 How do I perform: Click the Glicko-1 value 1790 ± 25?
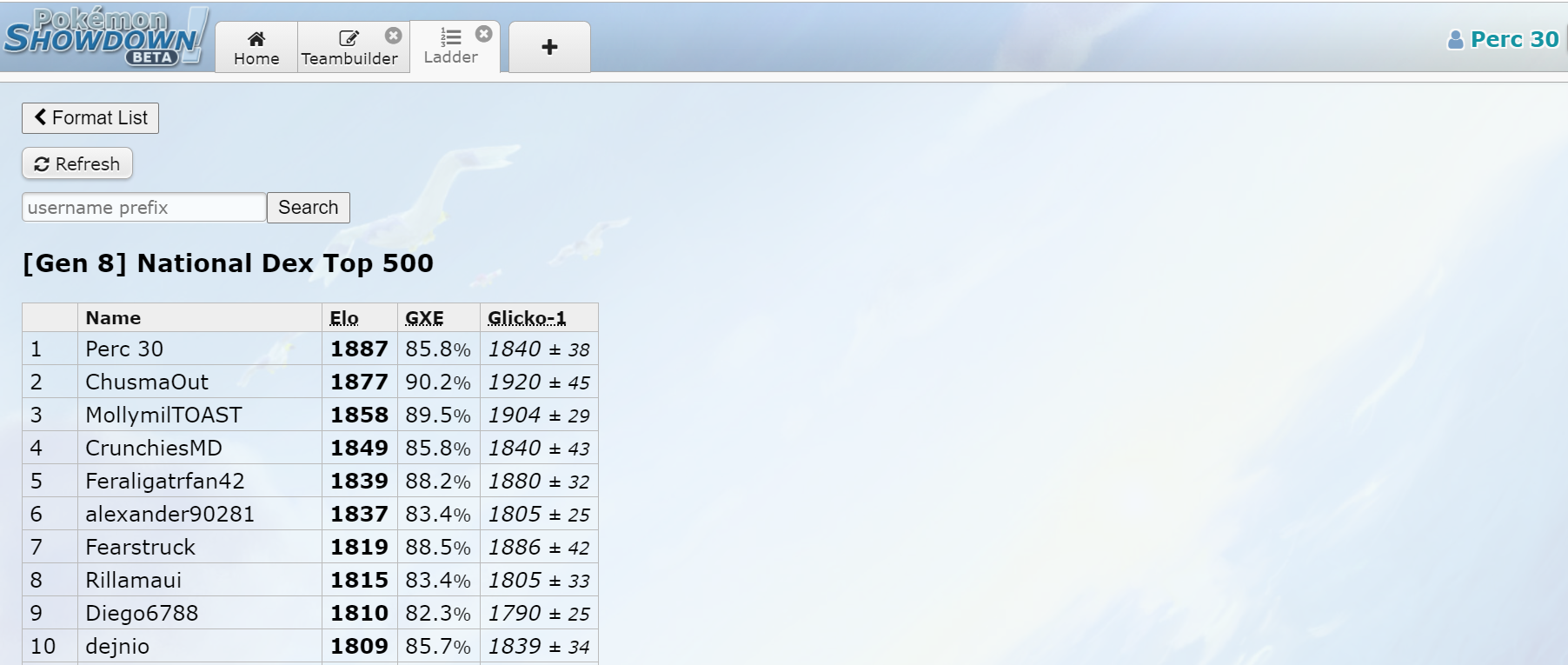pos(539,614)
